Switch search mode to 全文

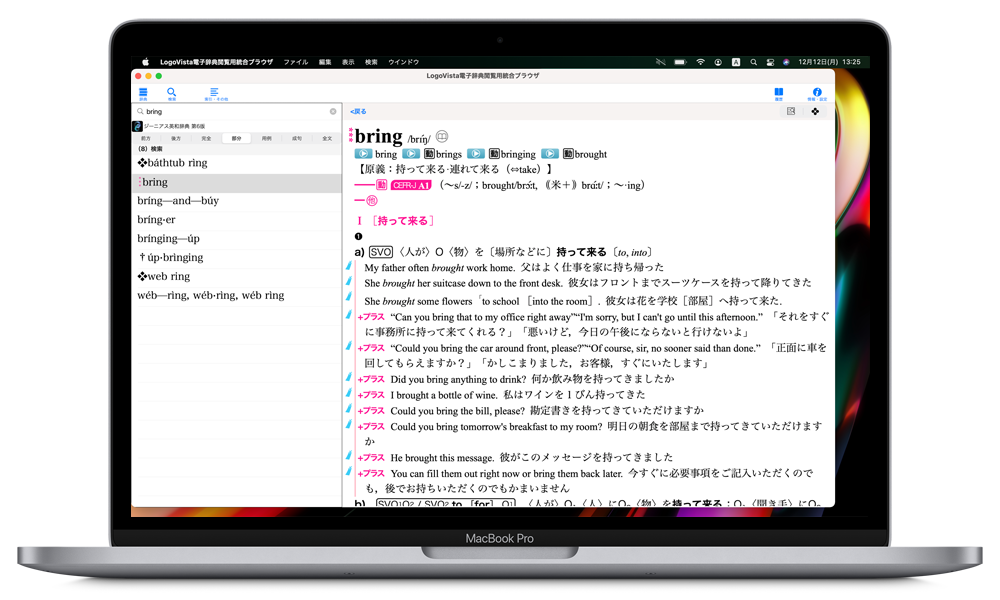pos(327,138)
